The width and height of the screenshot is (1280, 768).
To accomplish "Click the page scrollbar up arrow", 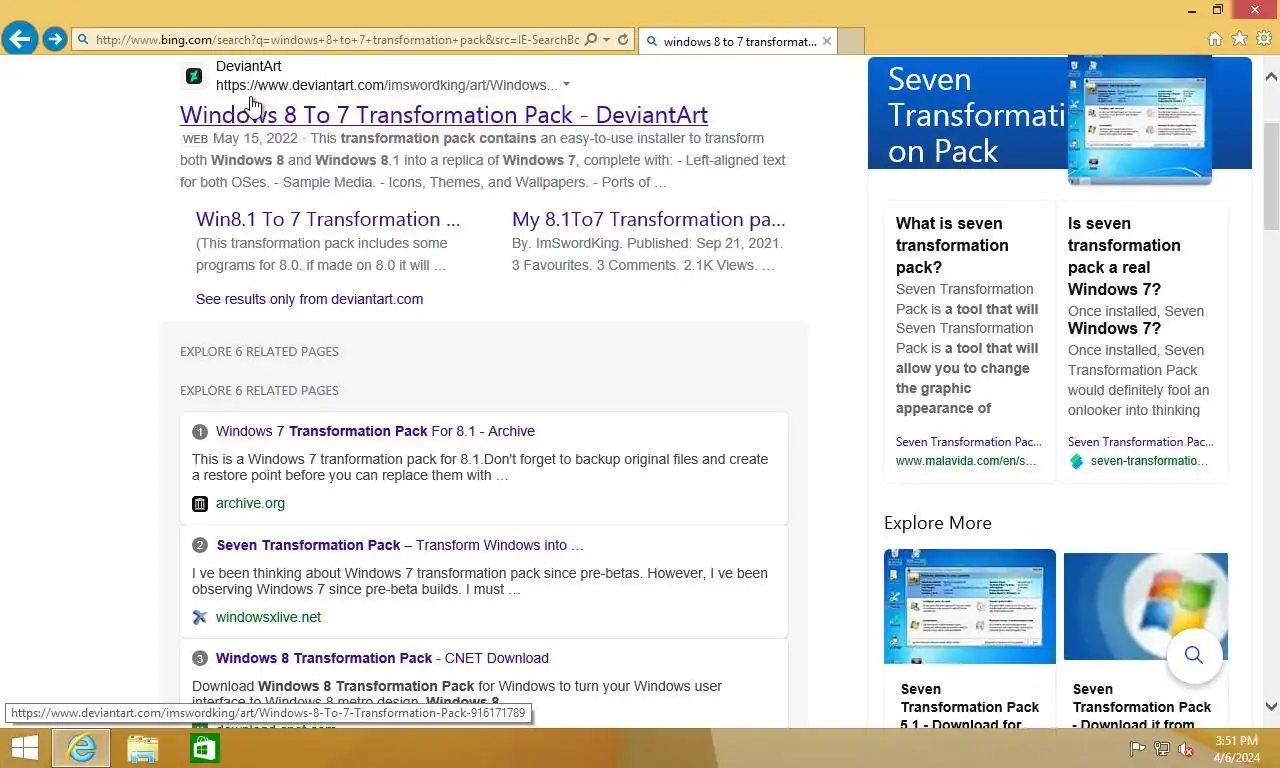I will point(1271,76).
